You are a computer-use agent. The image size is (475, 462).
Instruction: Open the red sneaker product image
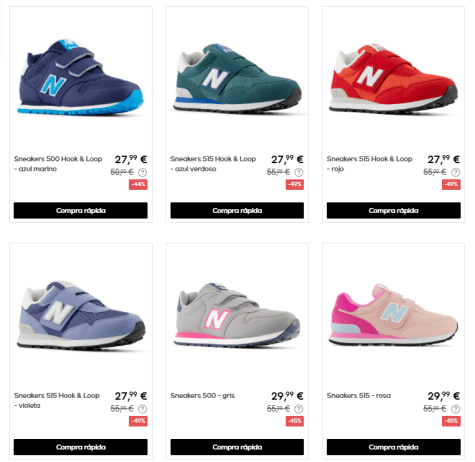click(x=394, y=77)
